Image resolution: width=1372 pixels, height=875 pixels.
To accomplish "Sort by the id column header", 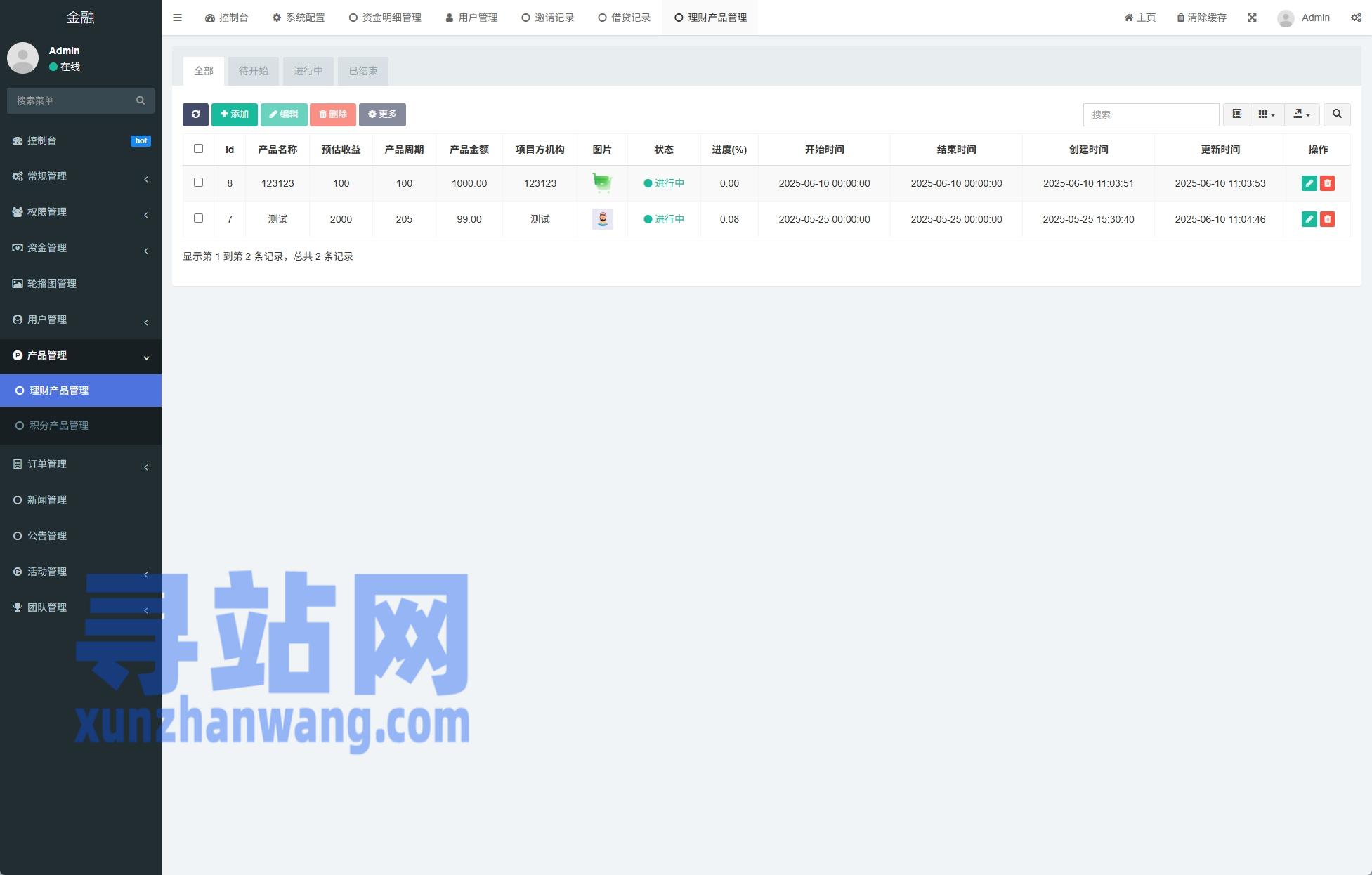I will [x=230, y=150].
